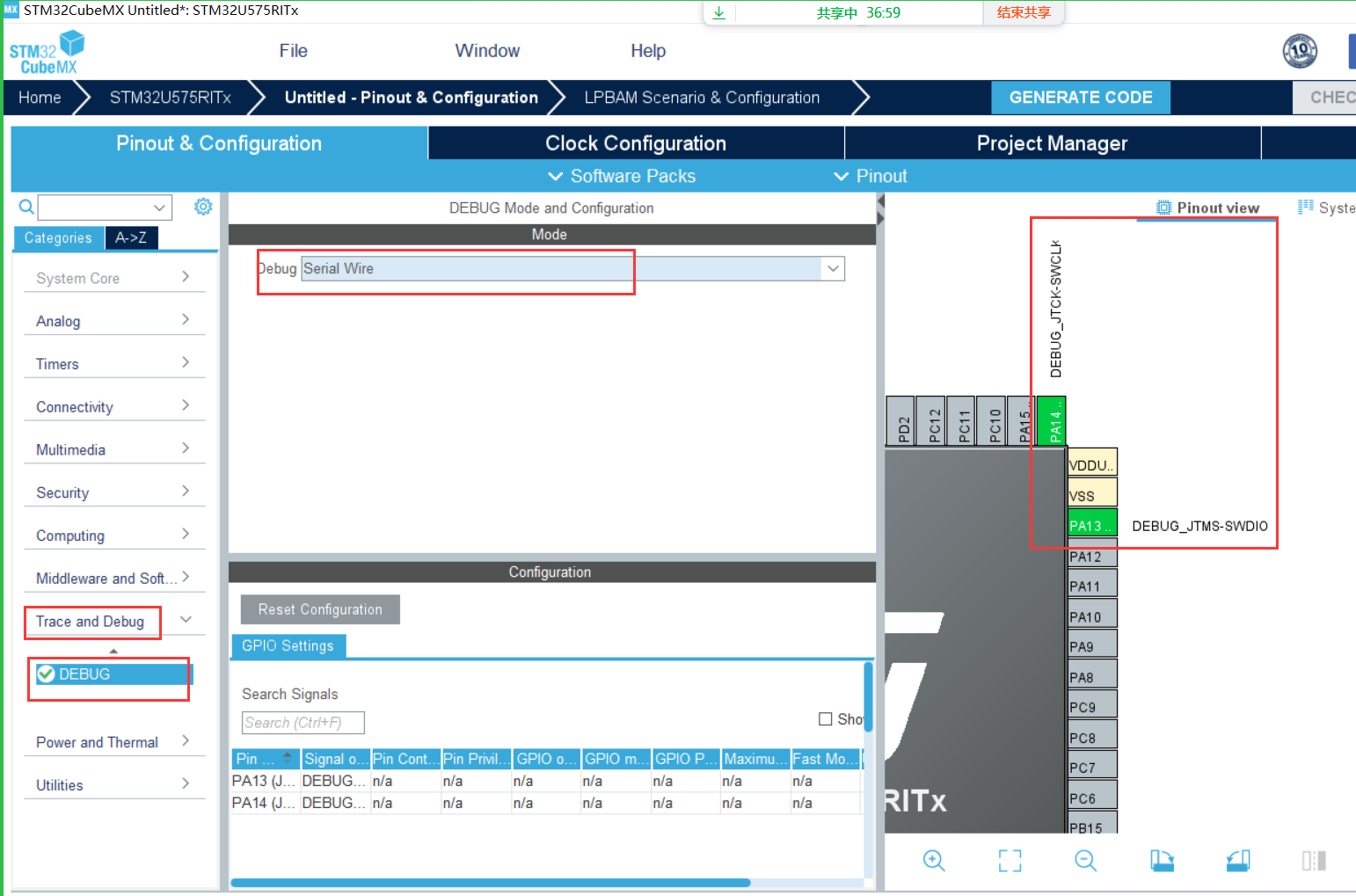Toggle the split view icon in pinout toolbar
Viewport: 1356px width, 896px height.
click(x=1314, y=861)
